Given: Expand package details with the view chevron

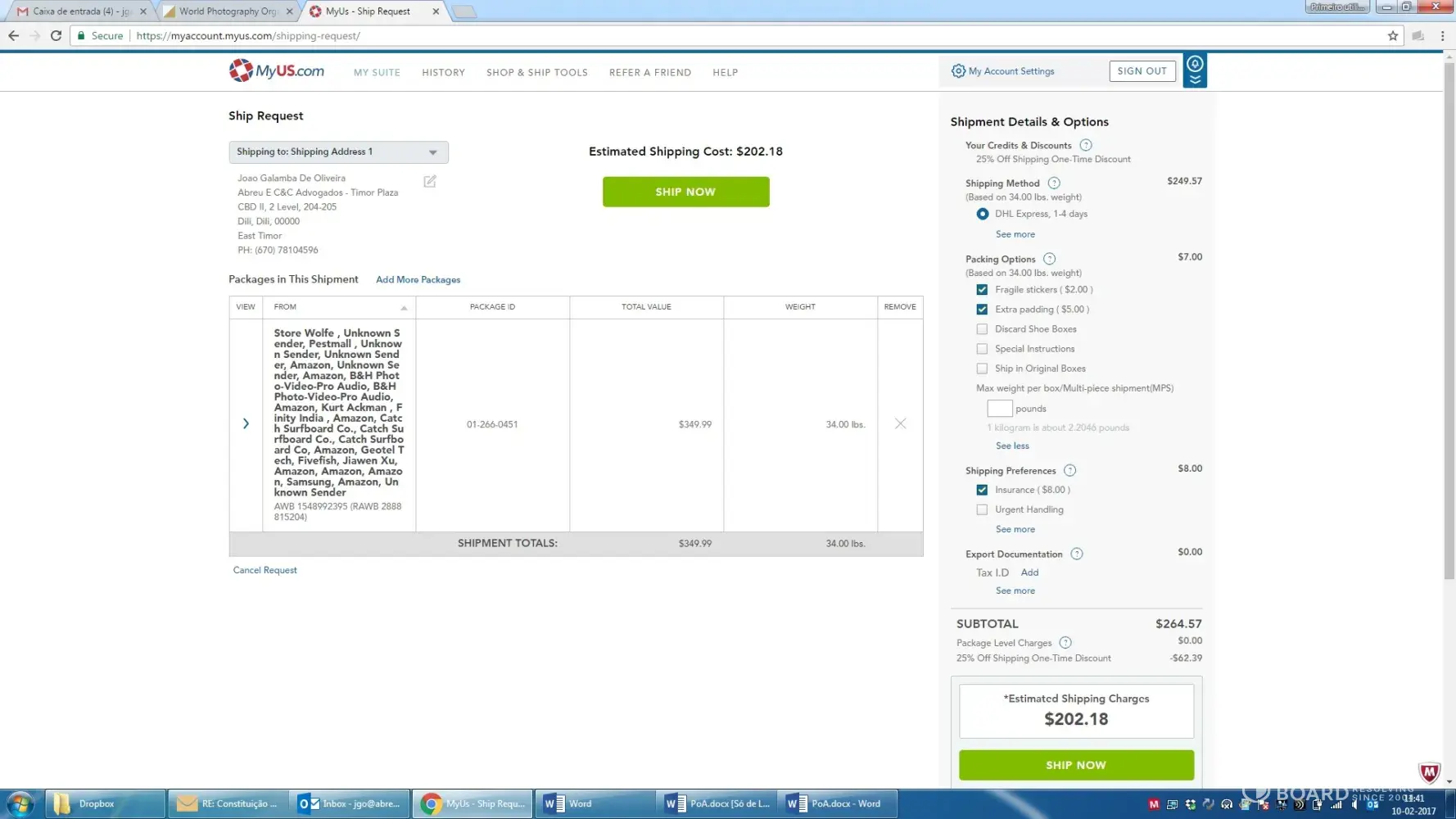Looking at the screenshot, I should point(246,423).
